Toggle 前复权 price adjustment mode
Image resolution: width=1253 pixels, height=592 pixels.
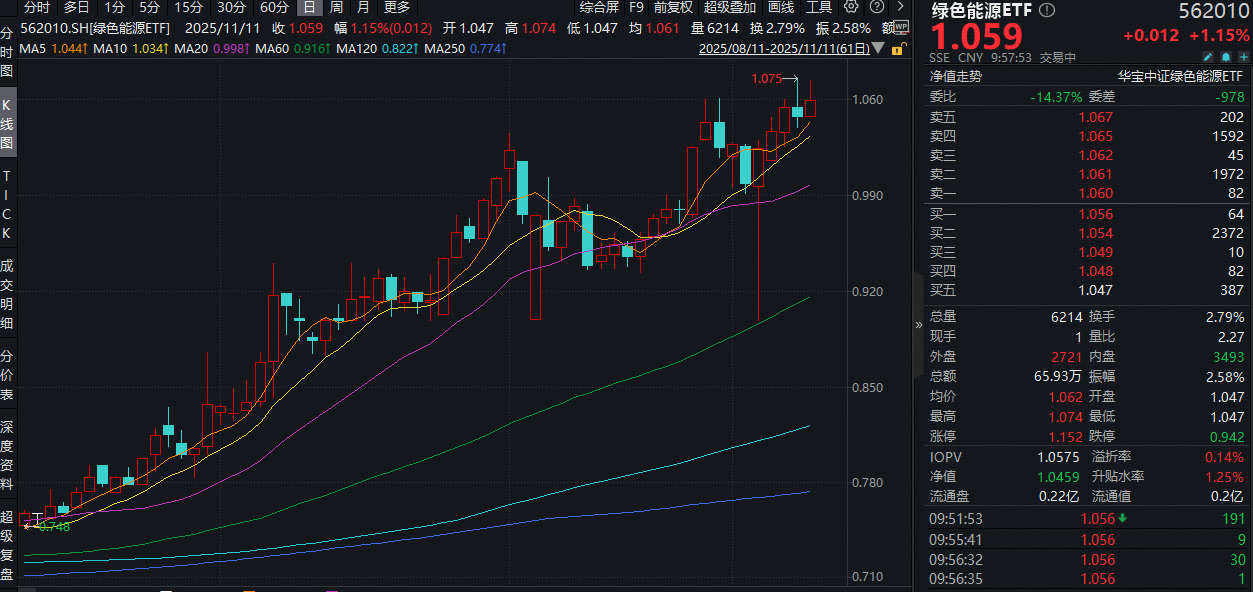tap(673, 7)
